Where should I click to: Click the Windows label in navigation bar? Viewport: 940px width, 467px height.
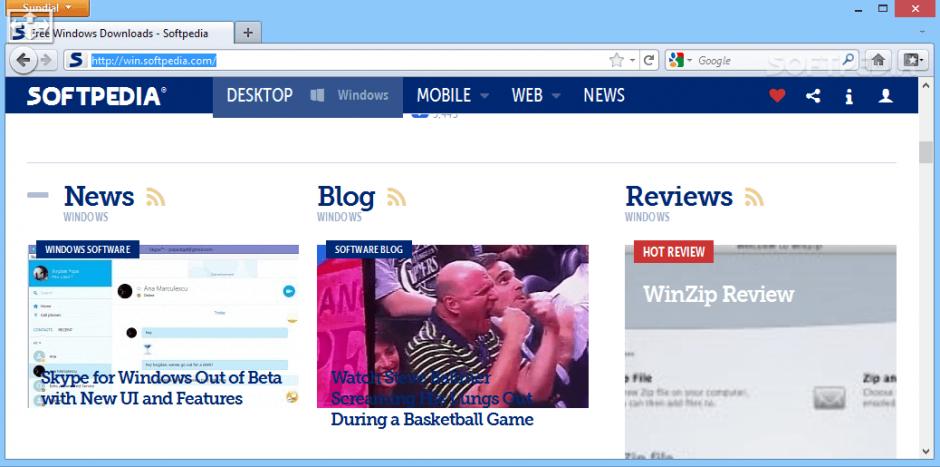363,95
